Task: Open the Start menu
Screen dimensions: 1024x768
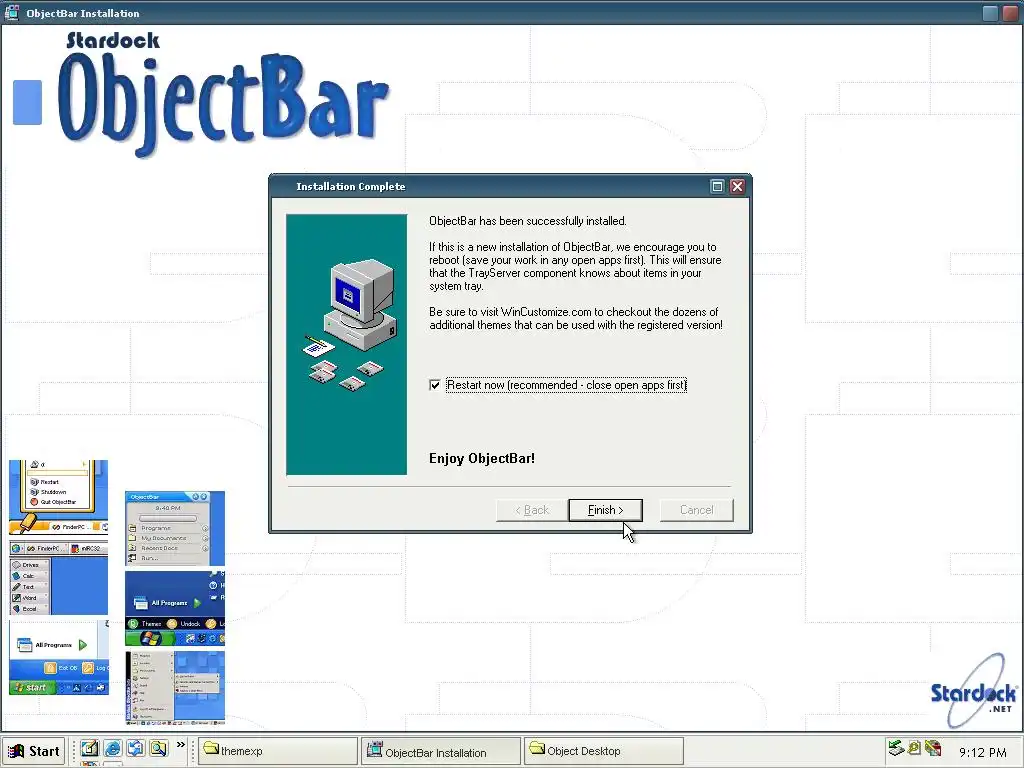Action: (x=33, y=751)
